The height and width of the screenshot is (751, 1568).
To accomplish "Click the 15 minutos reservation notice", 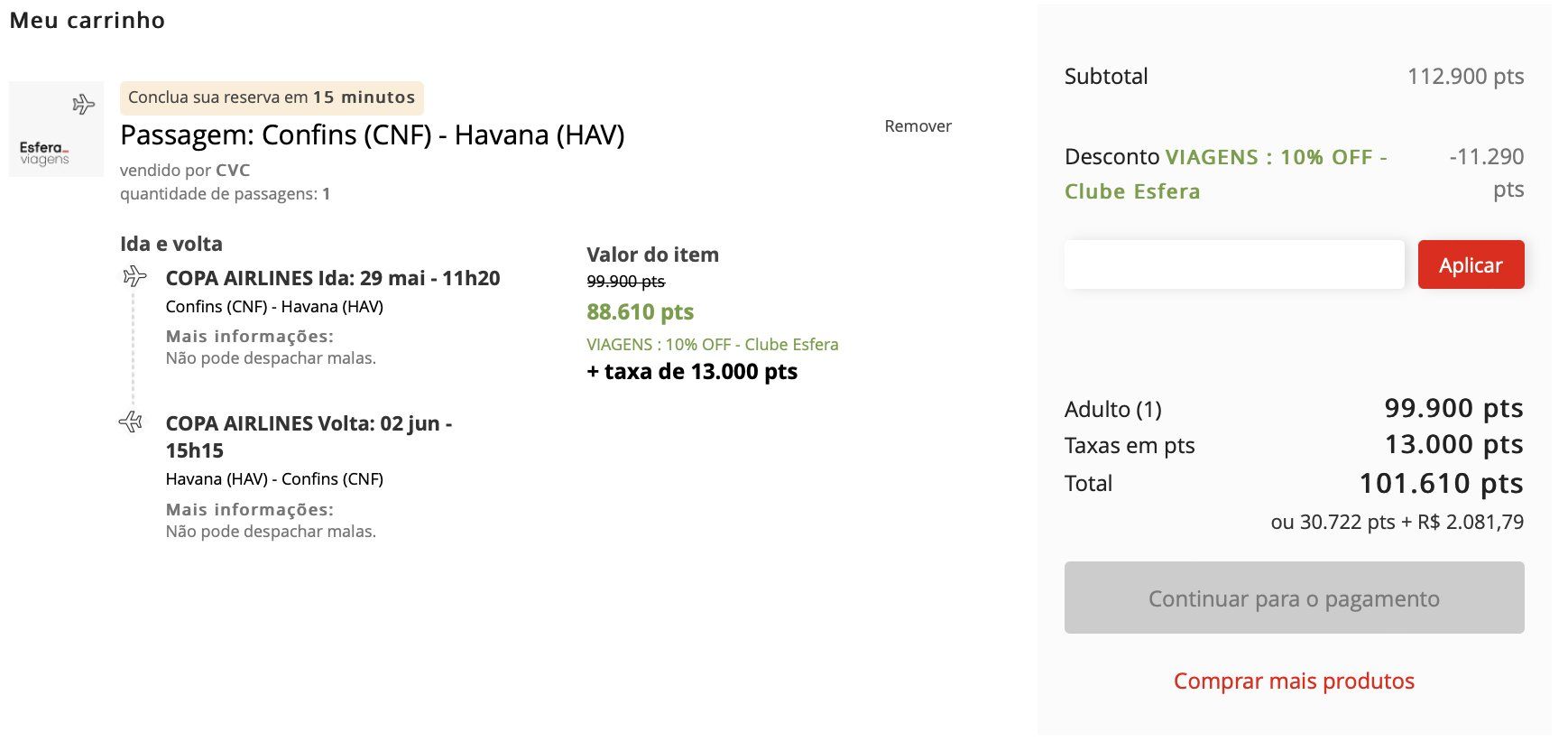I will click(272, 97).
